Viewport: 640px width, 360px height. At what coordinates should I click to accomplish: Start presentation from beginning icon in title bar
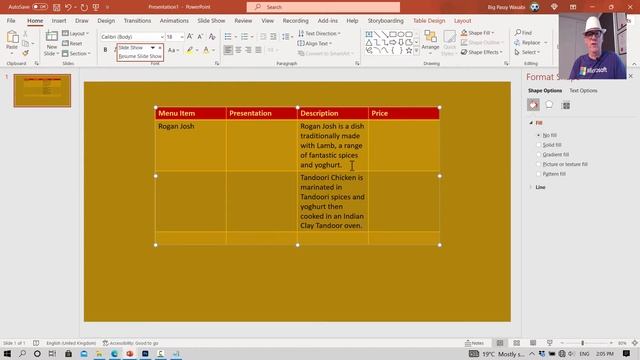click(x=96, y=7)
